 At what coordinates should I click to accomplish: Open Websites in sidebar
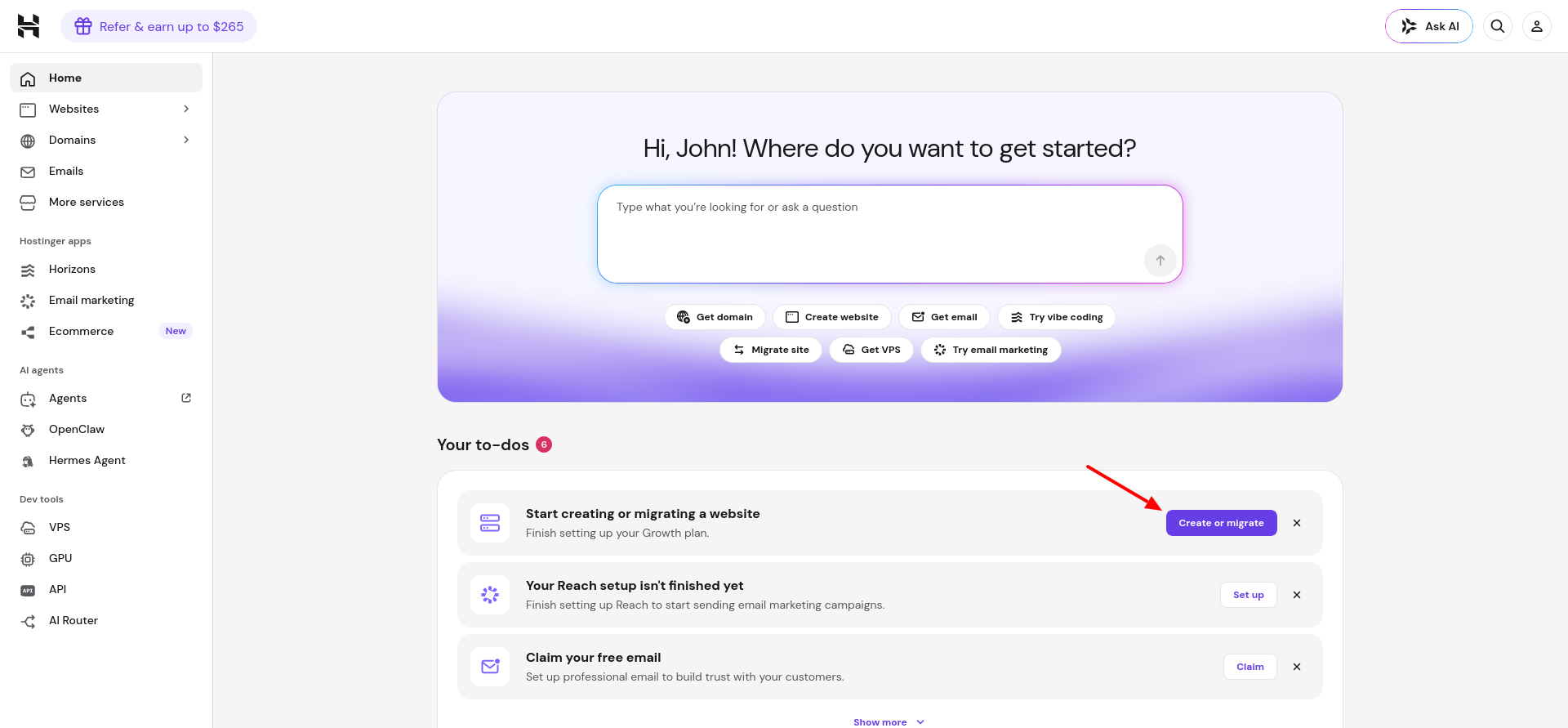click(106, 109)
